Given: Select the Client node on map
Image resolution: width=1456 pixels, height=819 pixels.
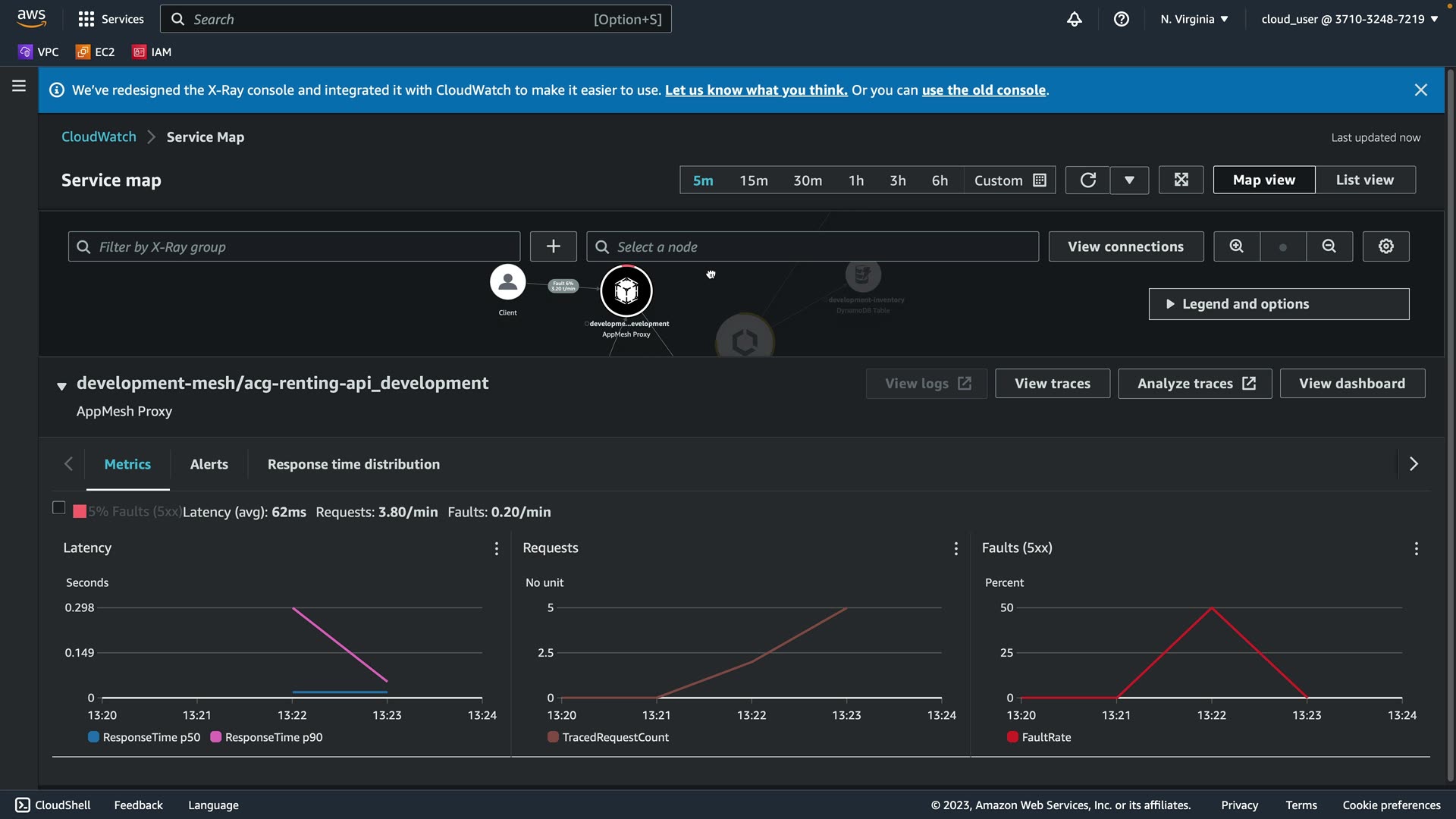Looking at the screenshot, I should tap(507, 283).
